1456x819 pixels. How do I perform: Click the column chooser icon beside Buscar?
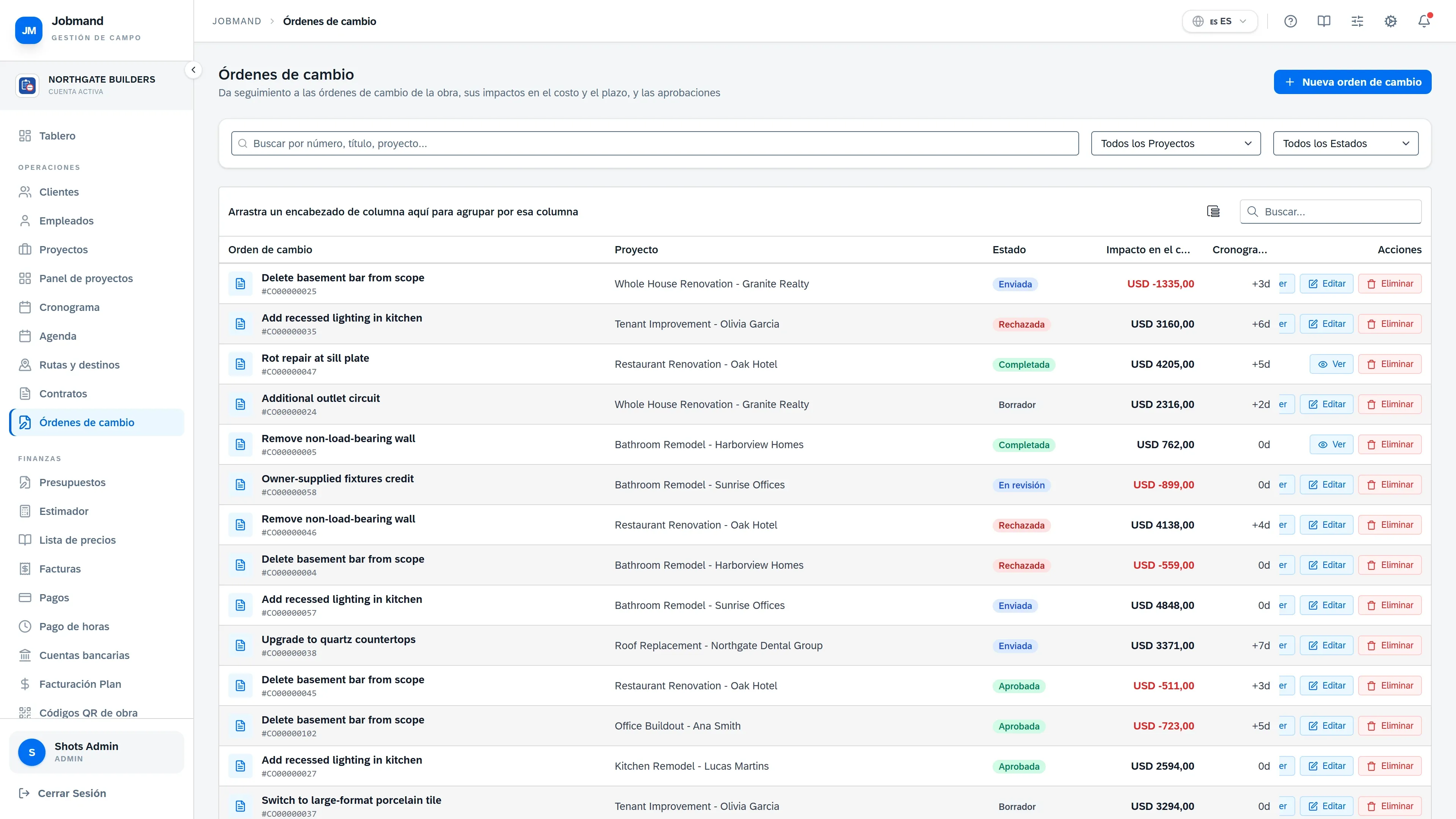coord(1213,212)
